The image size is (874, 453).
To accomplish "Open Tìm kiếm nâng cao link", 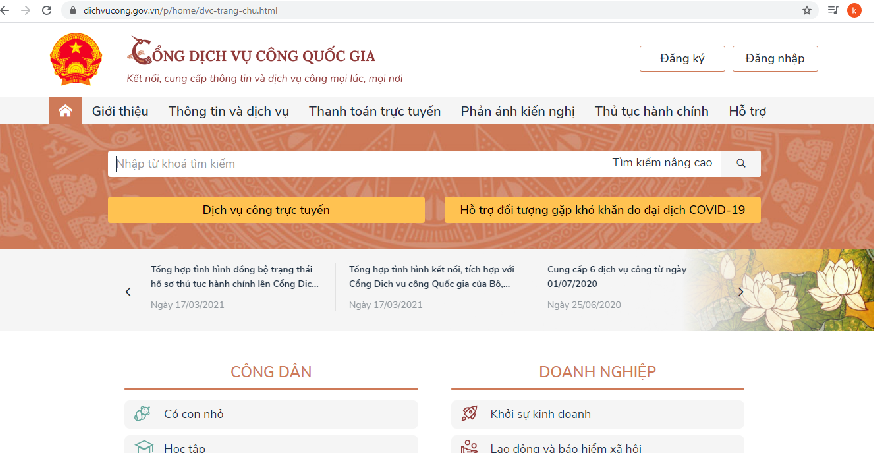I will [662, 163].
